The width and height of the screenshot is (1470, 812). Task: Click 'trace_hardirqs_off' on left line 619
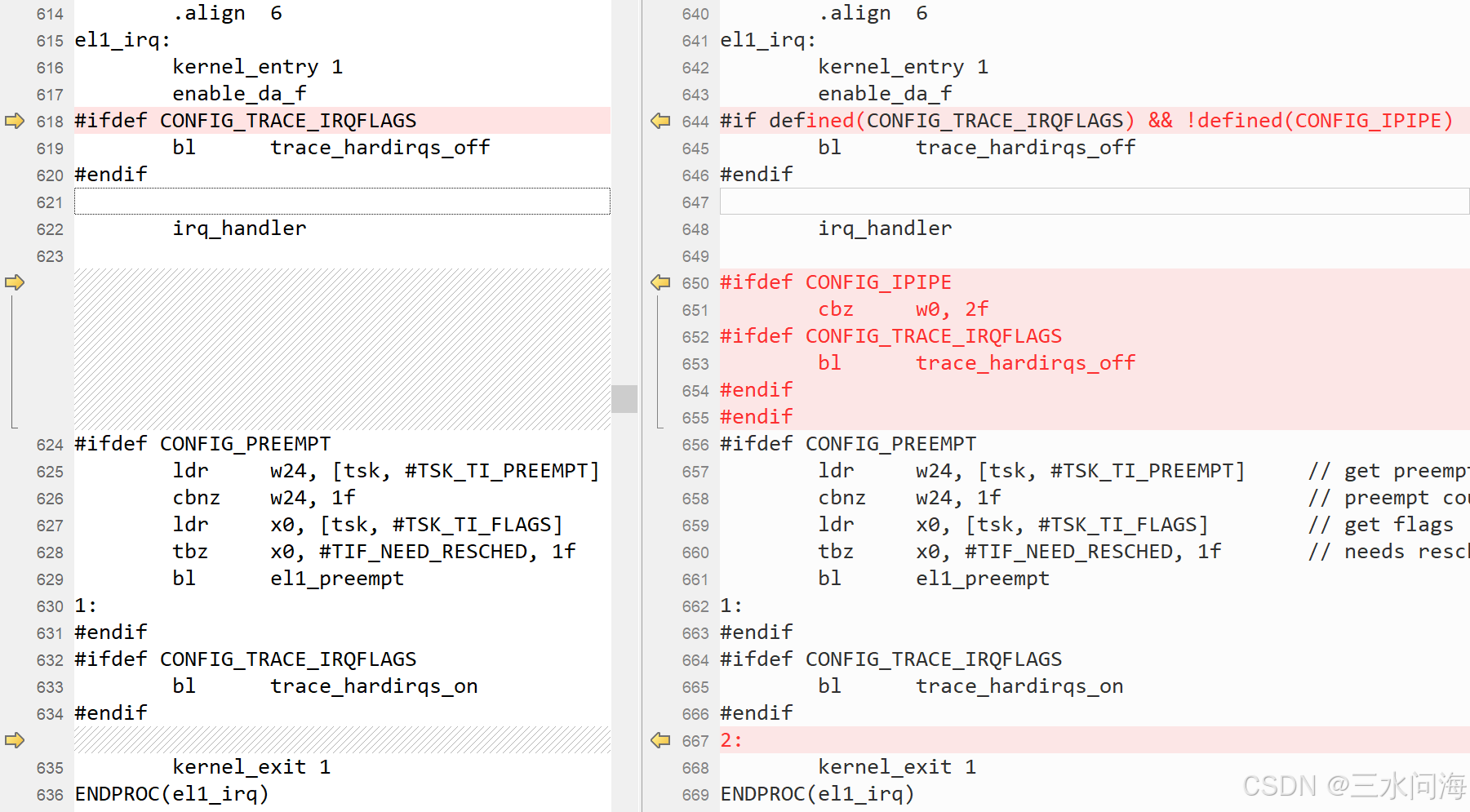(380, 148)
